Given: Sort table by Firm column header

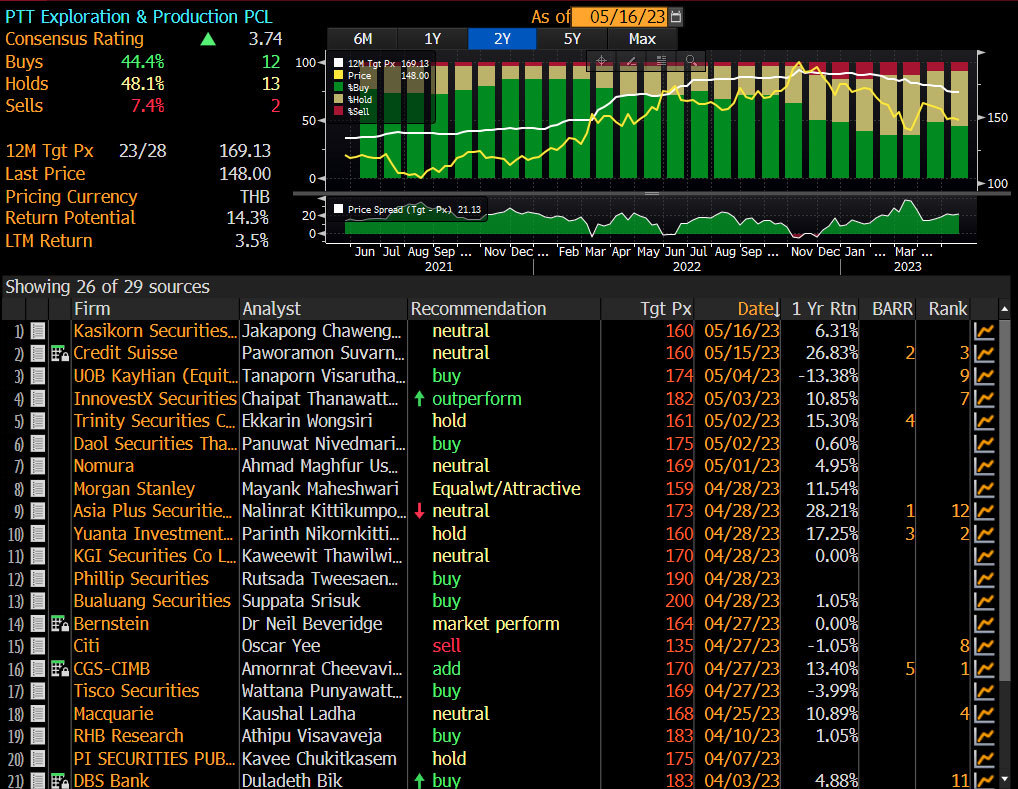Looking at the screenshot, I should pos(155,309).
